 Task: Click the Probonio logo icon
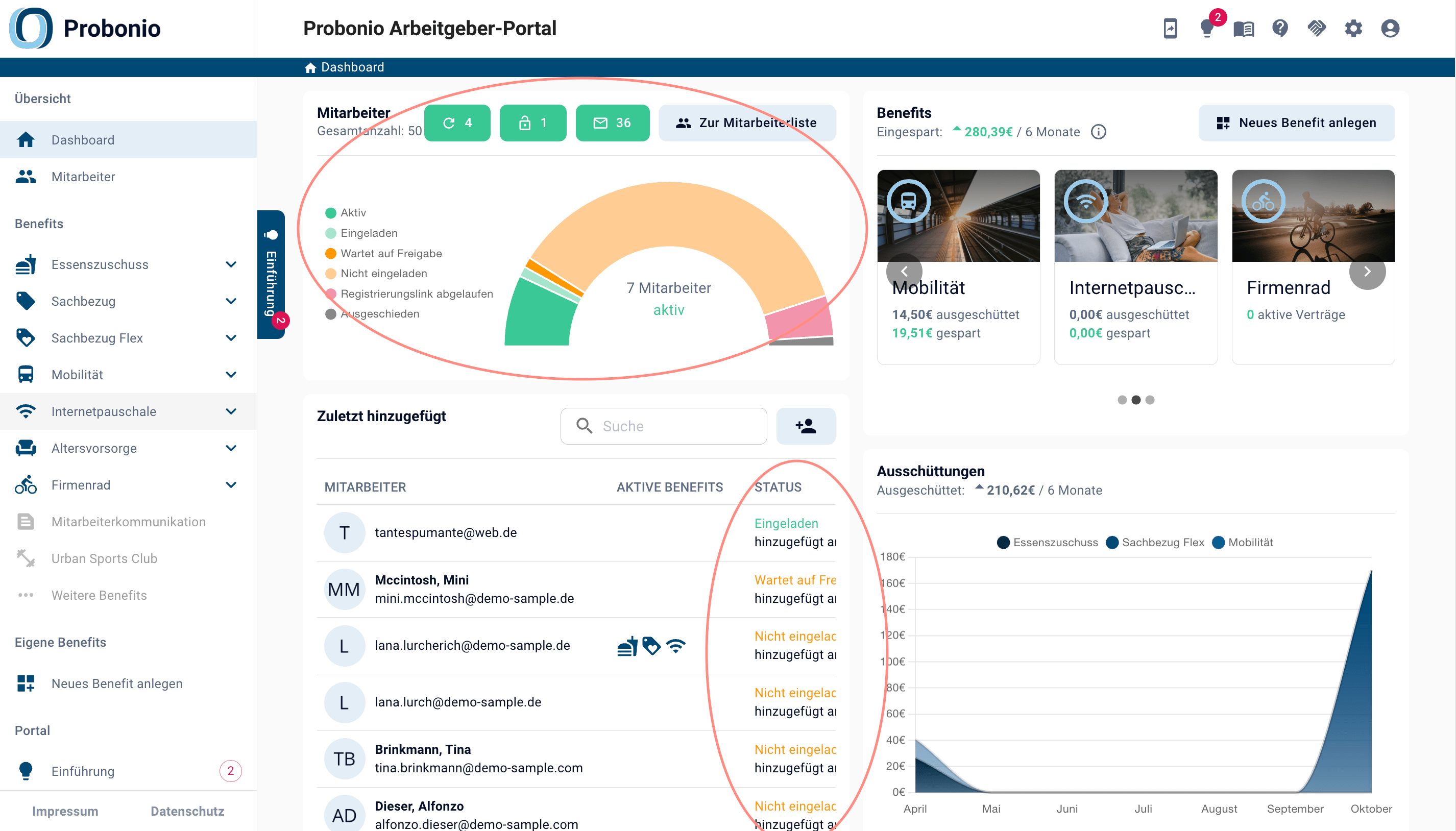tap(31, 28)
